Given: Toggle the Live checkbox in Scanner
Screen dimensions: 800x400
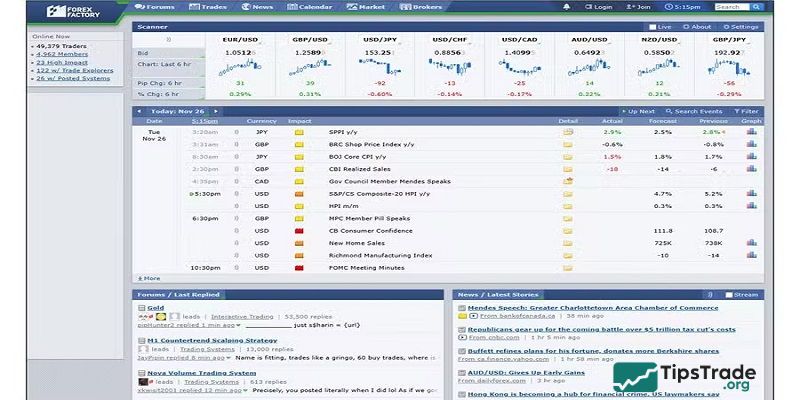Looking at the screenshot, I should (x=654, y=27).
